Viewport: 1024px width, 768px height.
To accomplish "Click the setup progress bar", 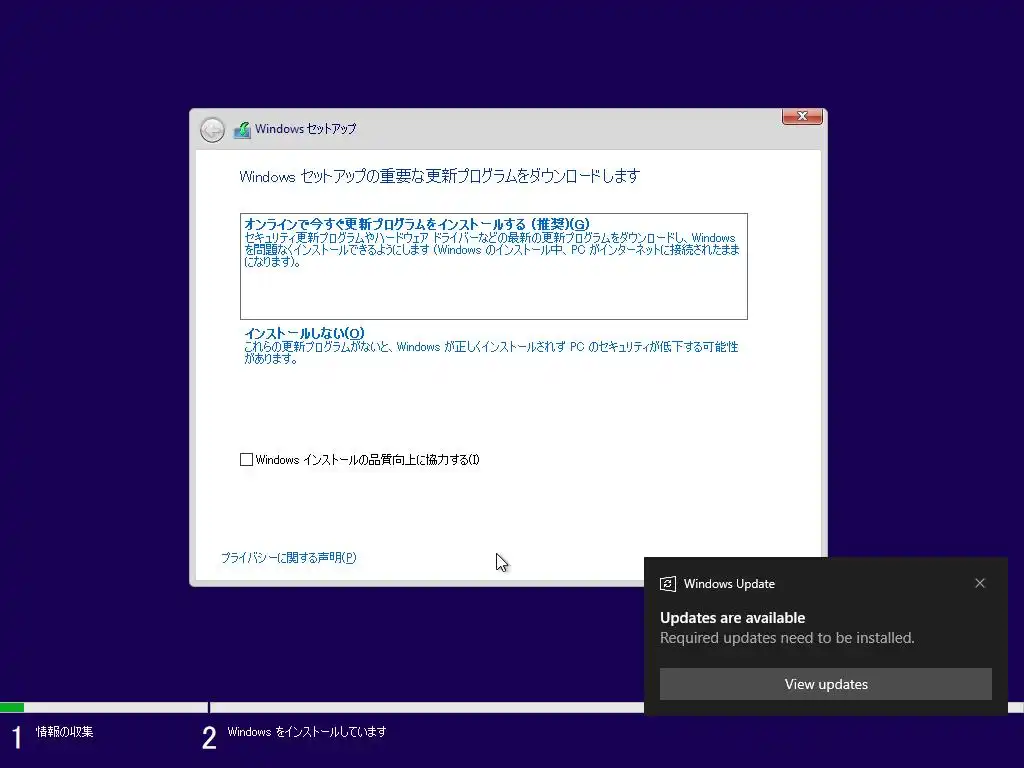I will 512,707.
